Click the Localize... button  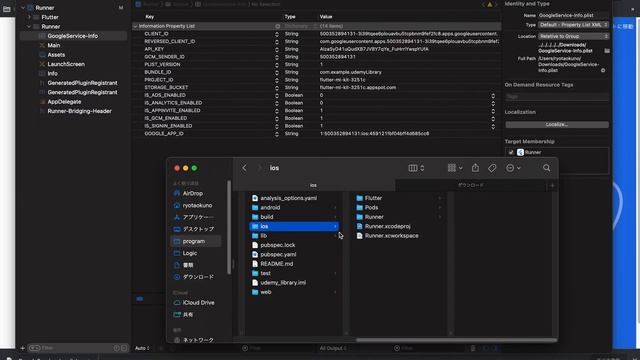[557, 124]
